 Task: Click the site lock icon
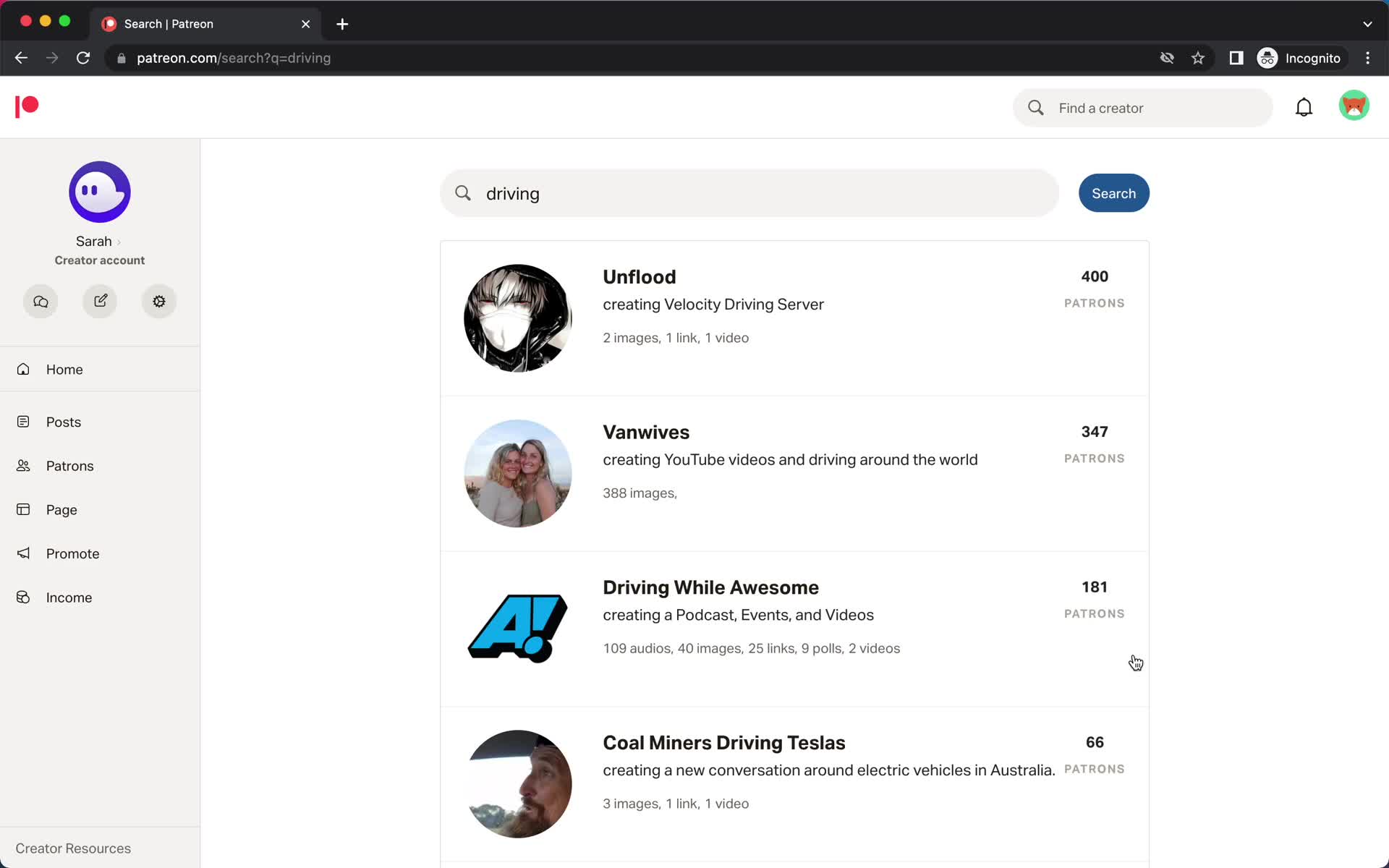pyautogui.click(x=122, y=58)
